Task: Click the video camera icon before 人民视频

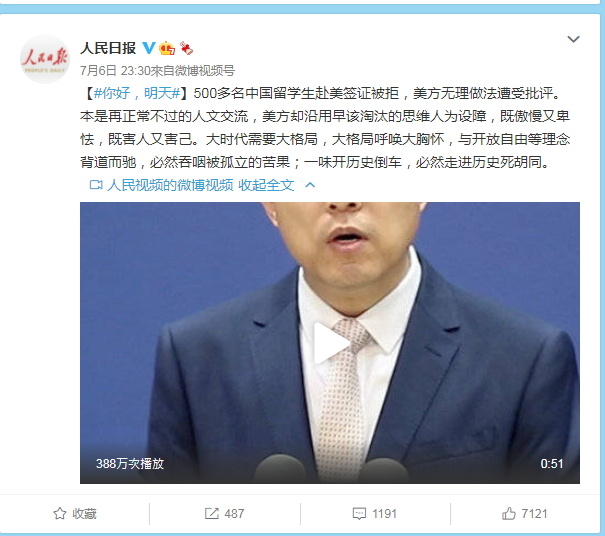Action: (x=96, y=185)
